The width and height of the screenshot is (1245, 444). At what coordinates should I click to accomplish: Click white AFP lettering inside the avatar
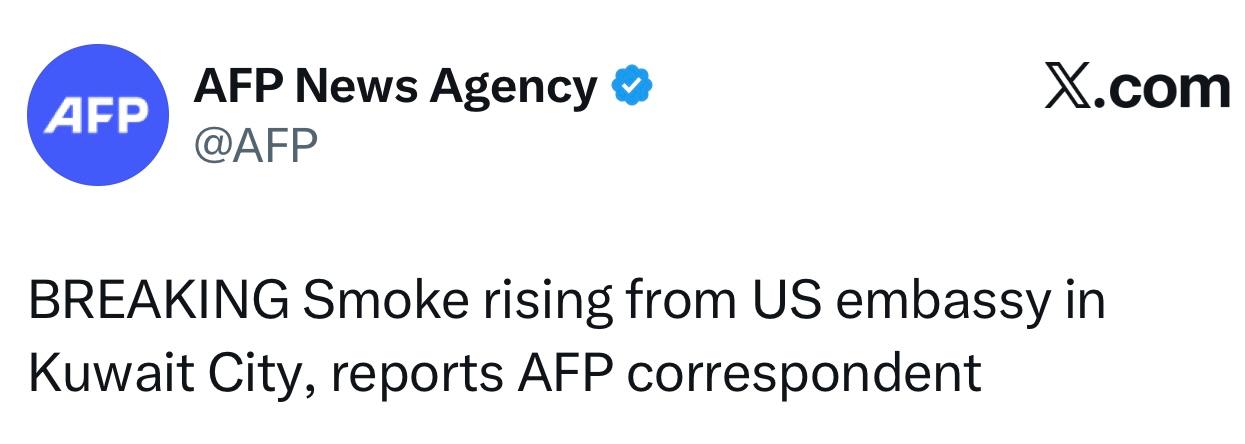click(x=97, y=117)
